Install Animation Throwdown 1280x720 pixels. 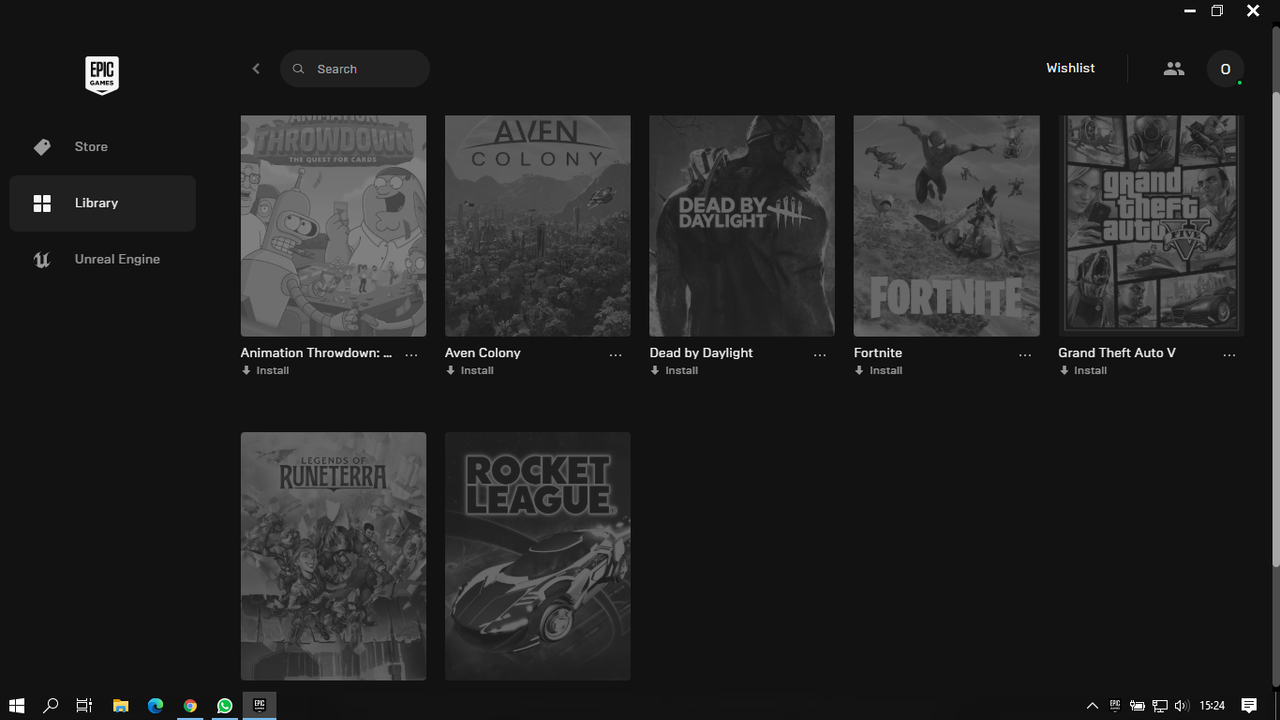tap(265, 371)
